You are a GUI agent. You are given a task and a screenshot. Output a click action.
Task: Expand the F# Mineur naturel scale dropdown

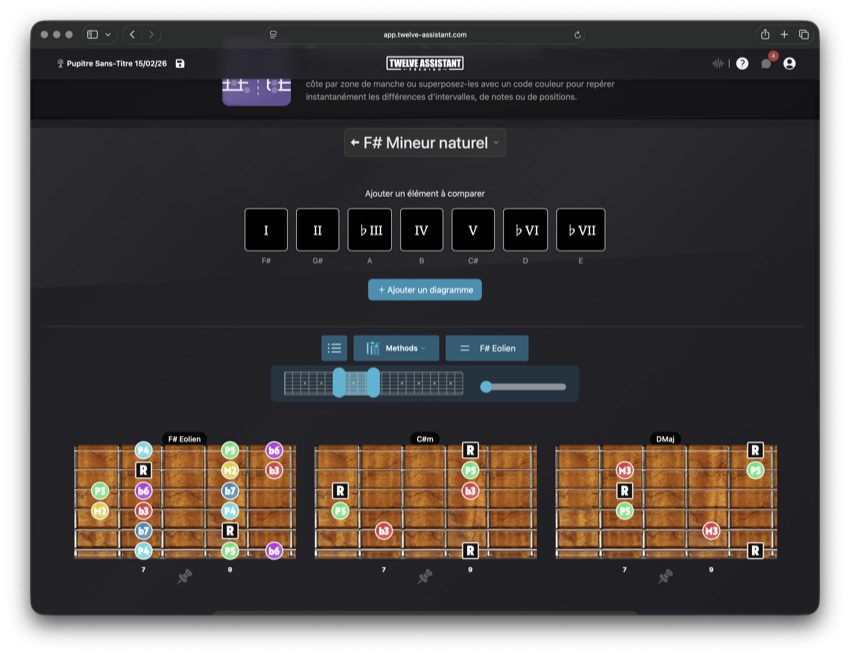[x=496, y=143]
